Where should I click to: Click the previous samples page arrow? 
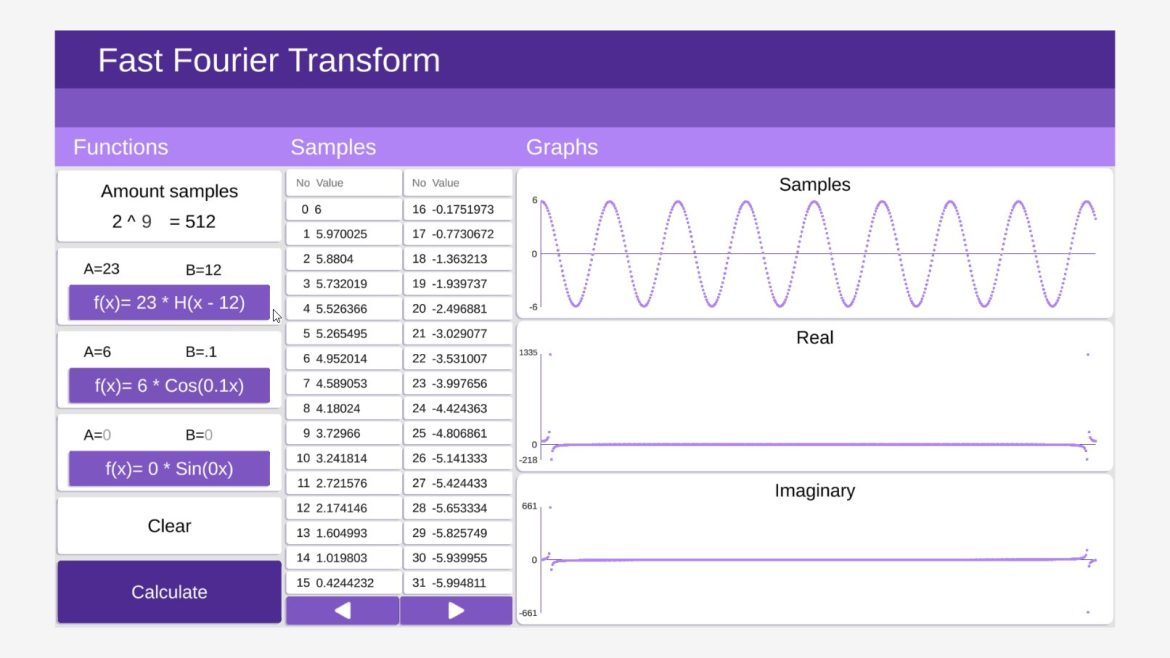343,610
